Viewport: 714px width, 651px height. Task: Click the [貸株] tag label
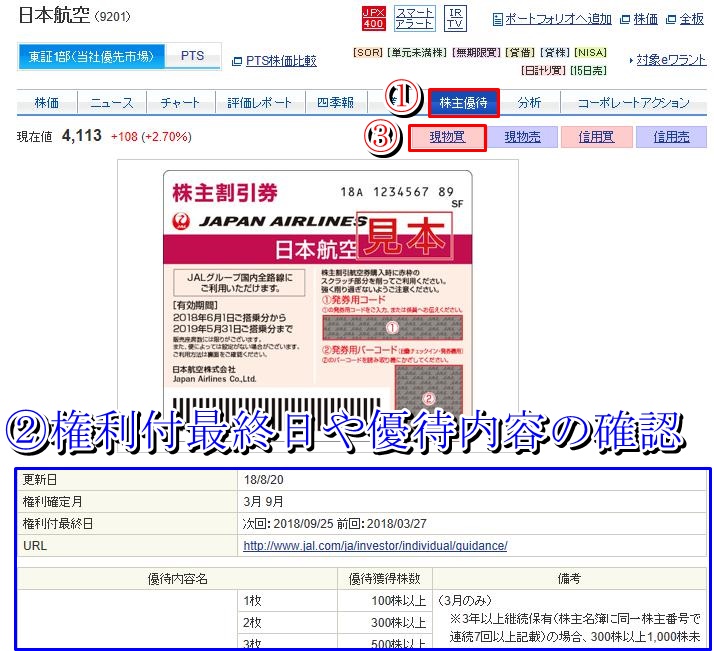point(555,53)
